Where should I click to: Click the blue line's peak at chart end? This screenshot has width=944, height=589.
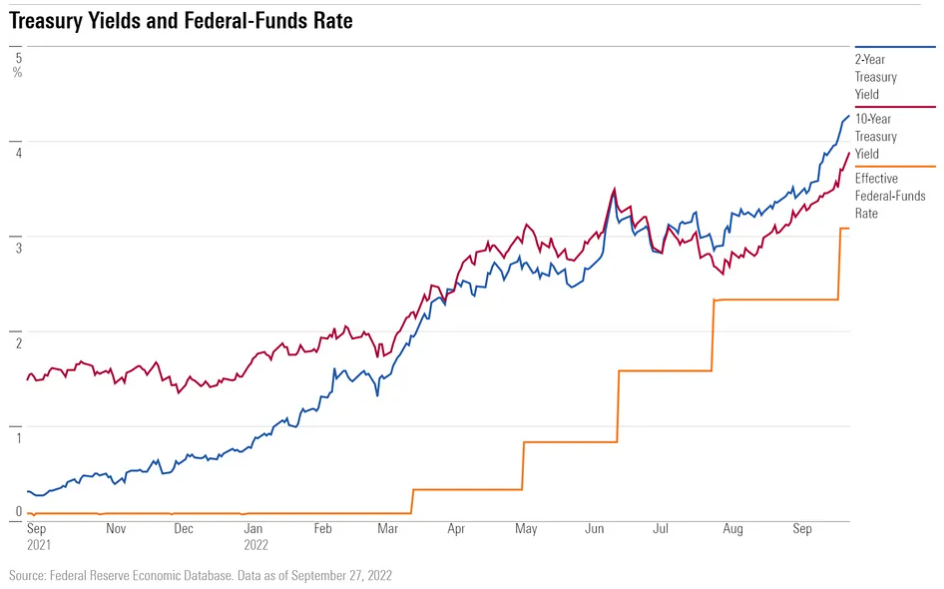(x=848, y=116)
